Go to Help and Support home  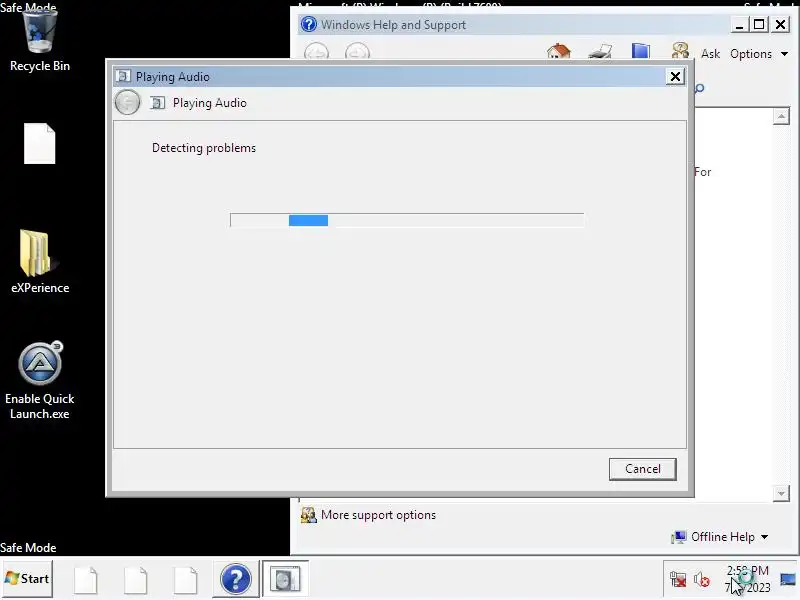558,52
